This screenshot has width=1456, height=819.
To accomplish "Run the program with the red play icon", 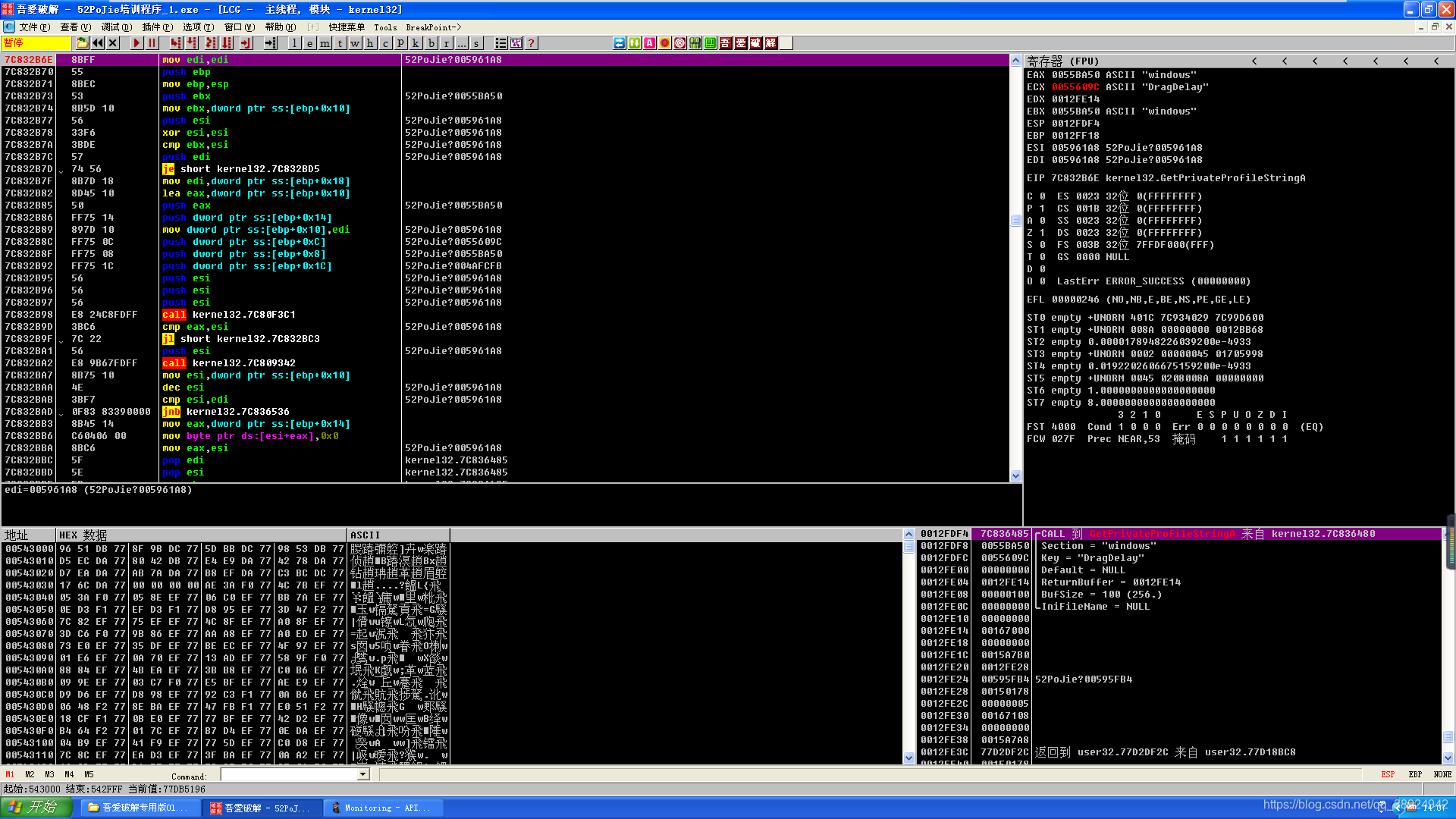I will click(x=136, y=43).
